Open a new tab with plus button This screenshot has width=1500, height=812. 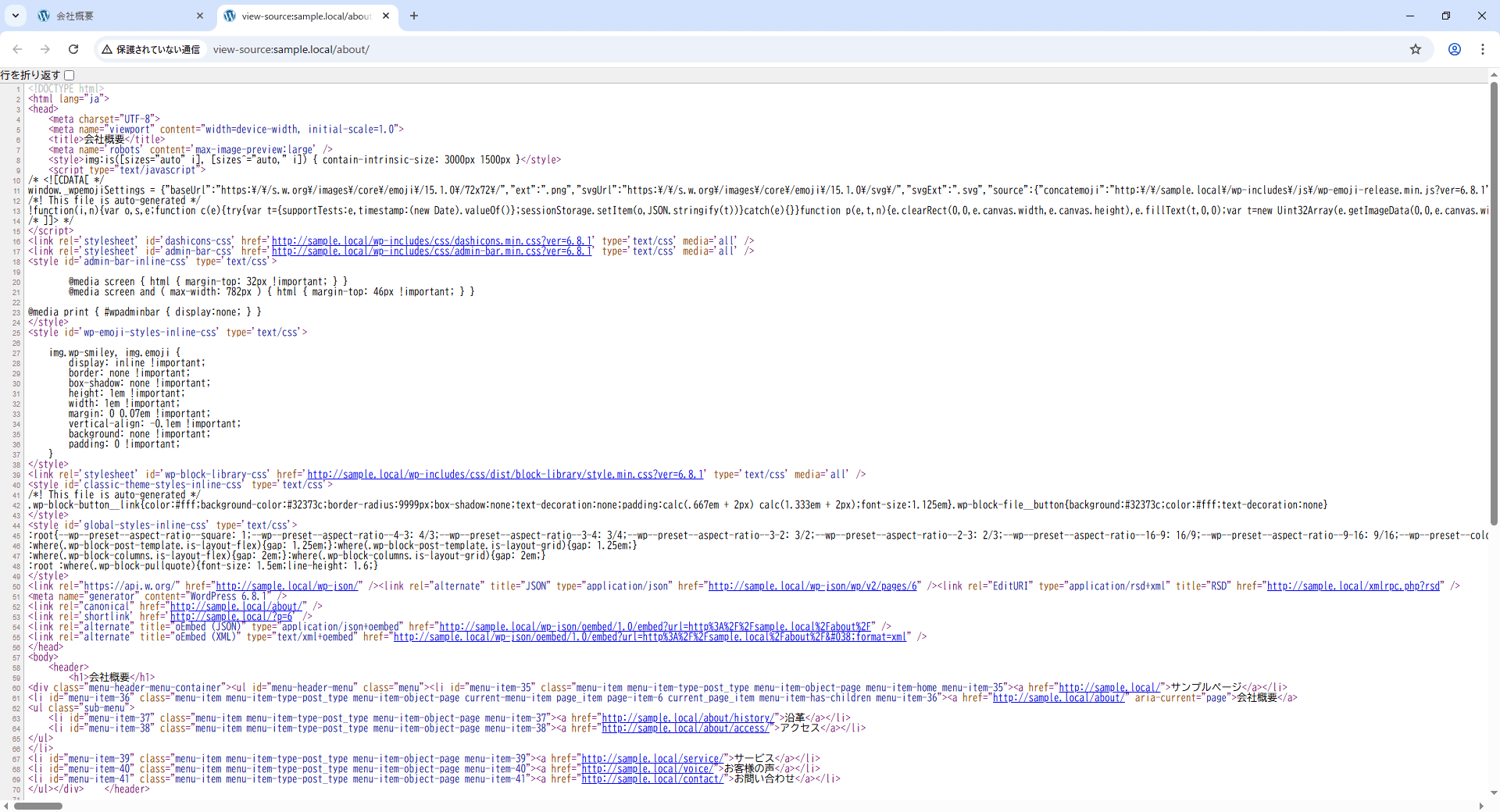pyautogui.click(x=414, y=16)
